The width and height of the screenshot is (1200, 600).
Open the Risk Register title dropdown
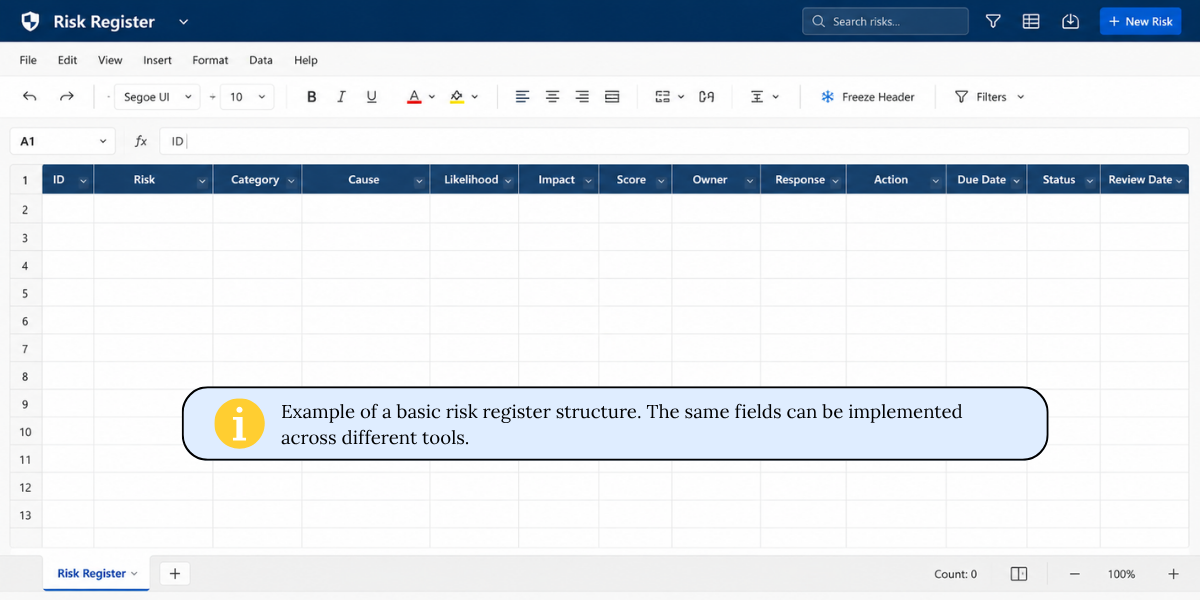point(183,21)
